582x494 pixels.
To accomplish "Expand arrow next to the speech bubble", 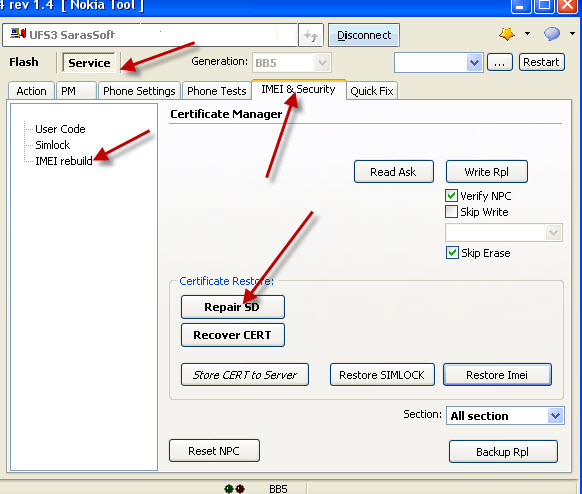I will 572,34.
